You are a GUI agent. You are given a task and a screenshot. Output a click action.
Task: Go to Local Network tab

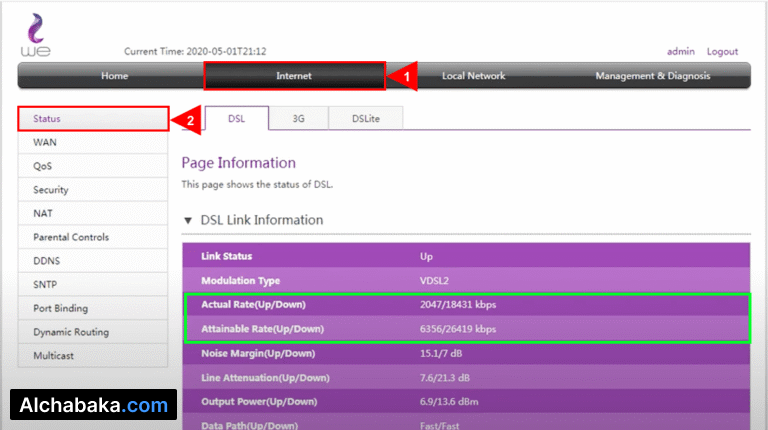473,76
